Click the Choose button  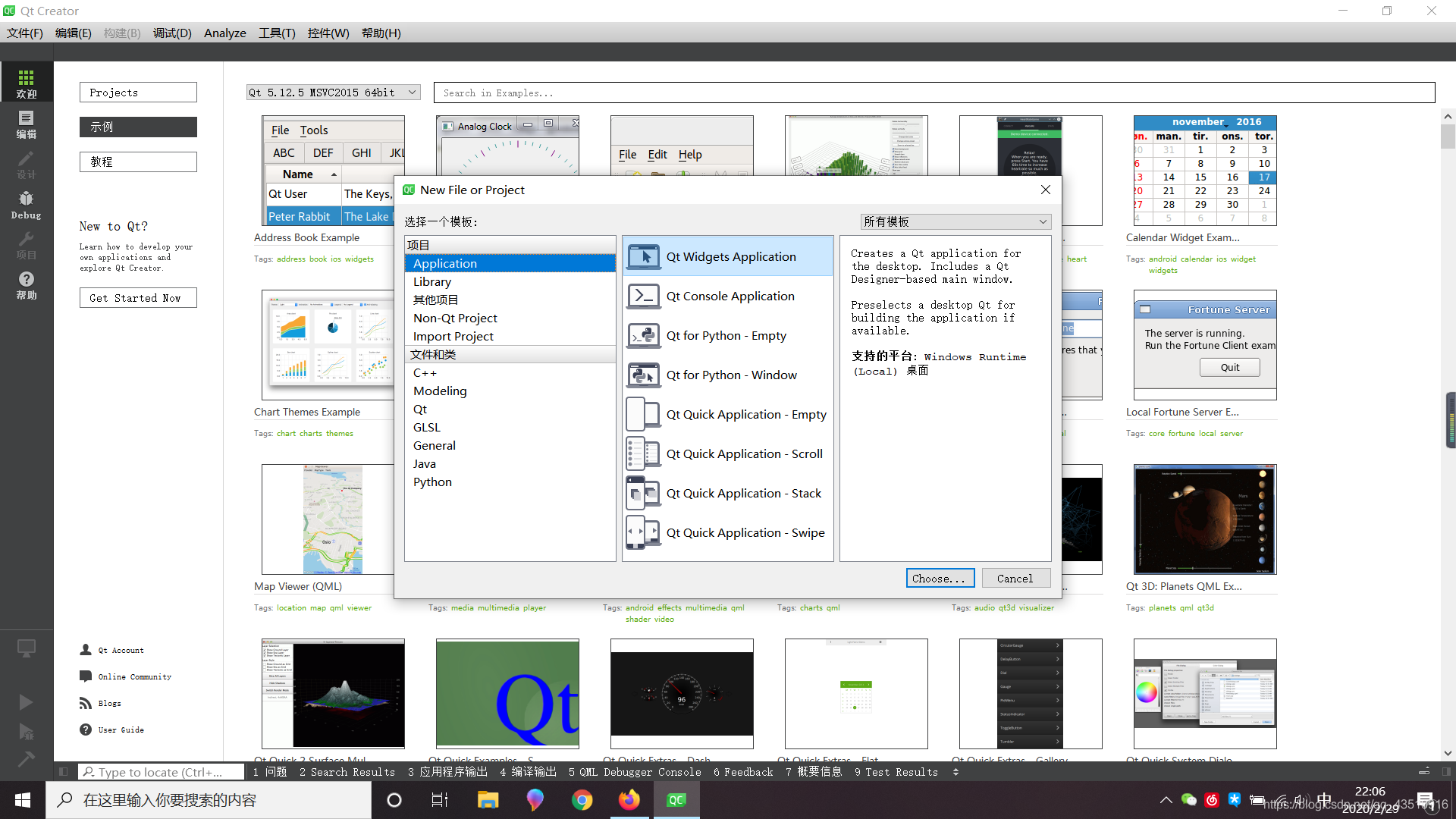[x=939, y=578]
